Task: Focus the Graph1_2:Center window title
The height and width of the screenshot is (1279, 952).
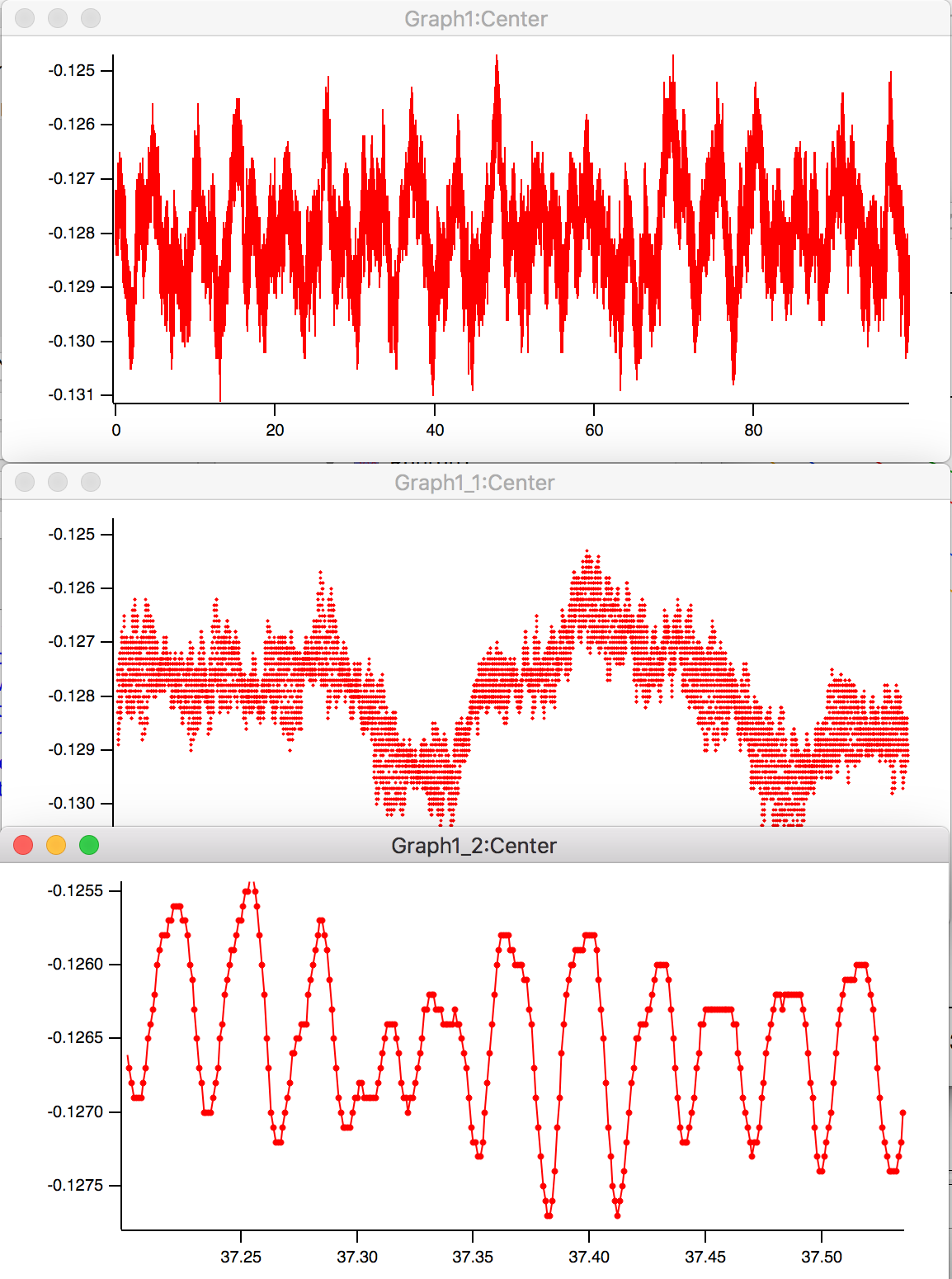Action: [474, 845]
